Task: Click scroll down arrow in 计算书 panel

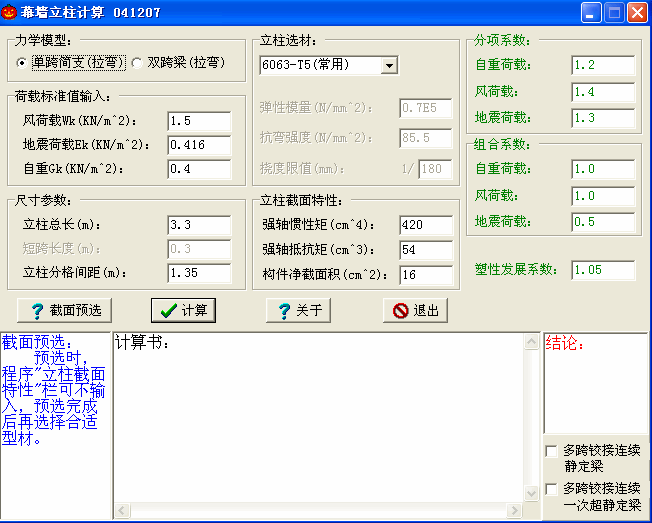Action: pyautogui.click(x=531, y=493)
